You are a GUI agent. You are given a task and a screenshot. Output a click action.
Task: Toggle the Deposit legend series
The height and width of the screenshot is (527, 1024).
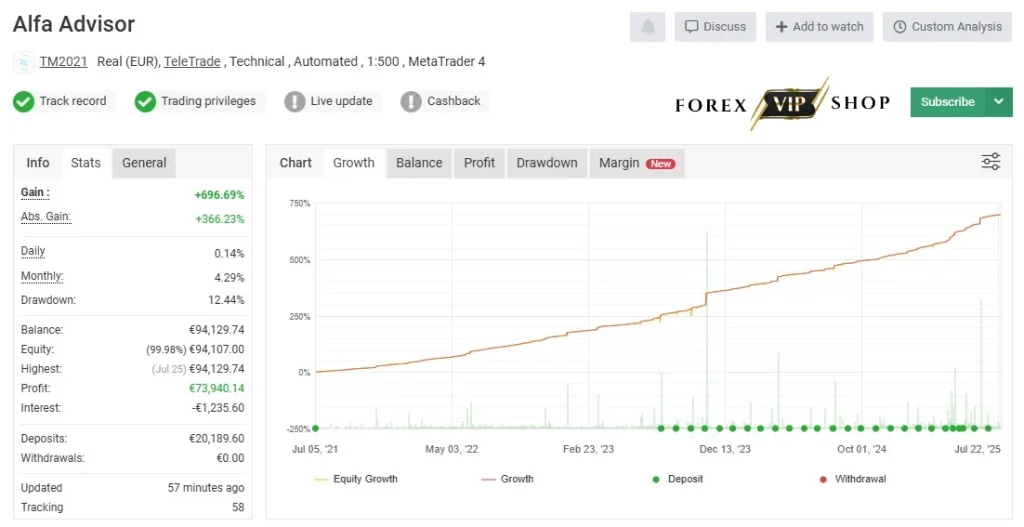[x=678, y=479]
